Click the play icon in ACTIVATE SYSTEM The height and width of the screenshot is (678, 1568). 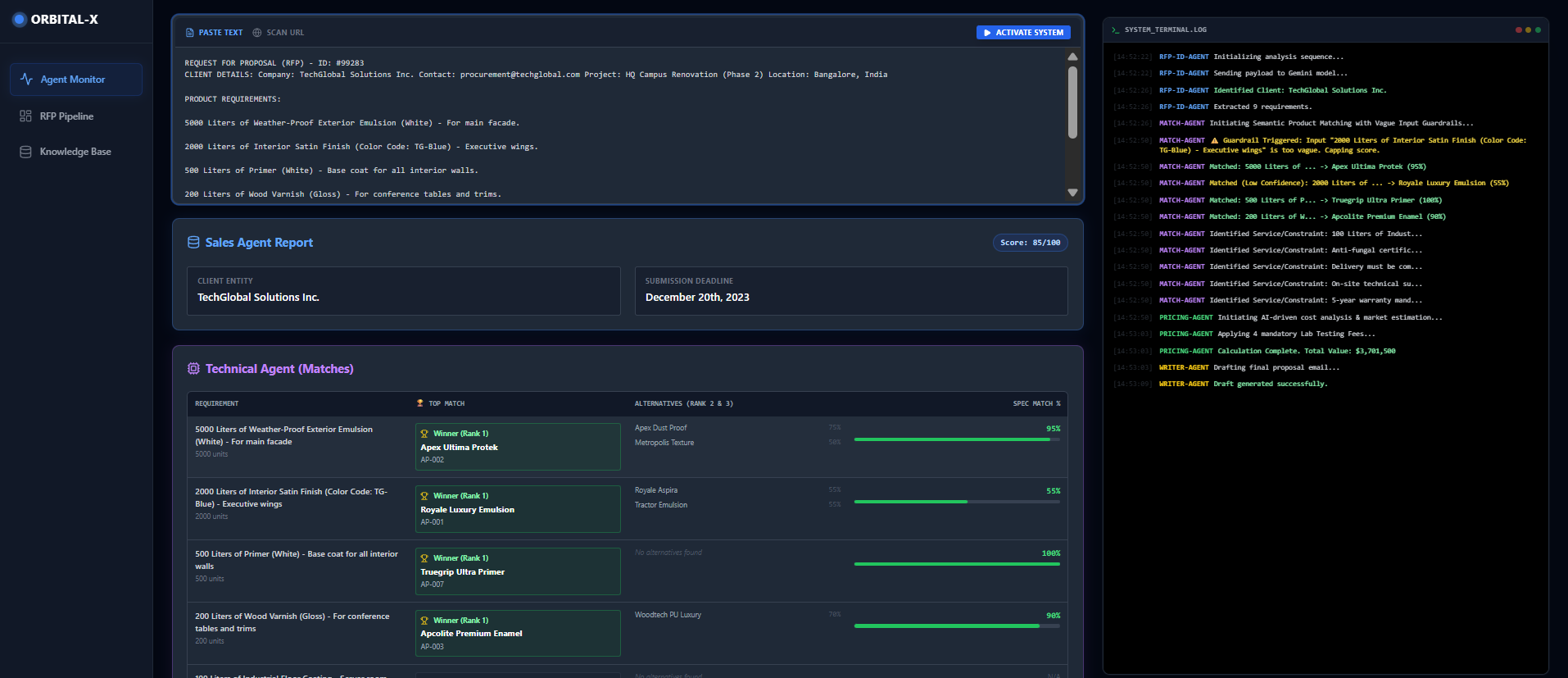pyautogui.click(x=987, y=33)
